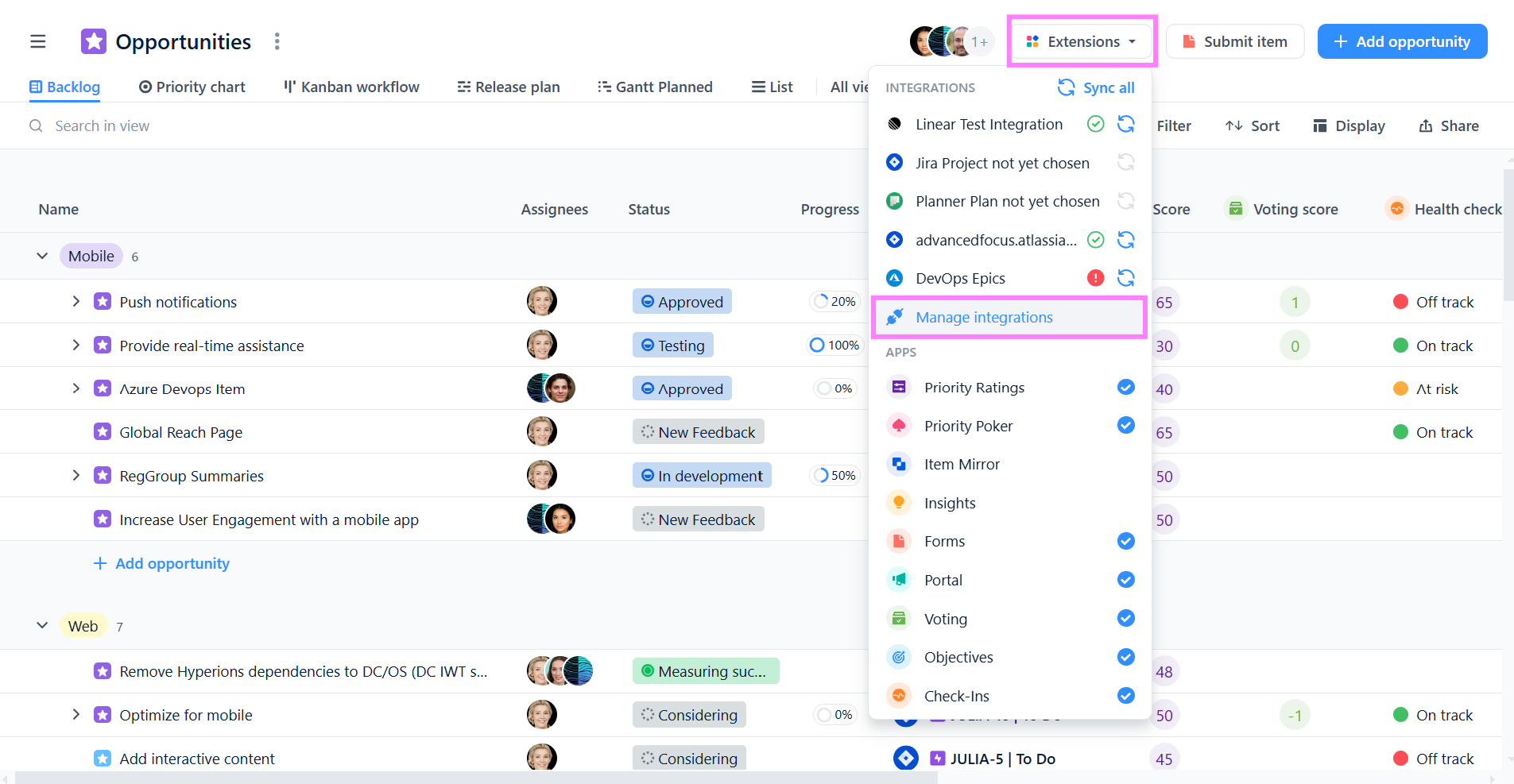Image resolution: width=1514 pixels, height=784 pixels.
Task: Click the Voting app icon
Action: [899, 618]
